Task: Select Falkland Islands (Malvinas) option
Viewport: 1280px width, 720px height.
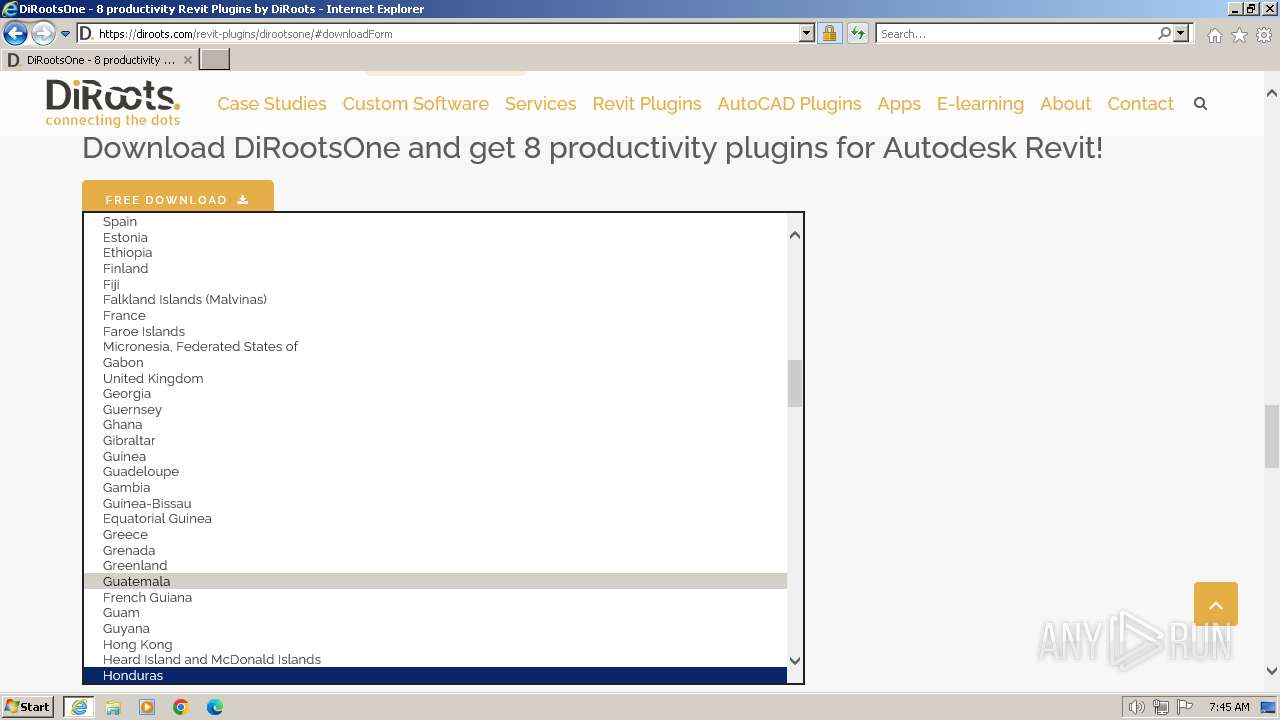Action: click(435, 299)
